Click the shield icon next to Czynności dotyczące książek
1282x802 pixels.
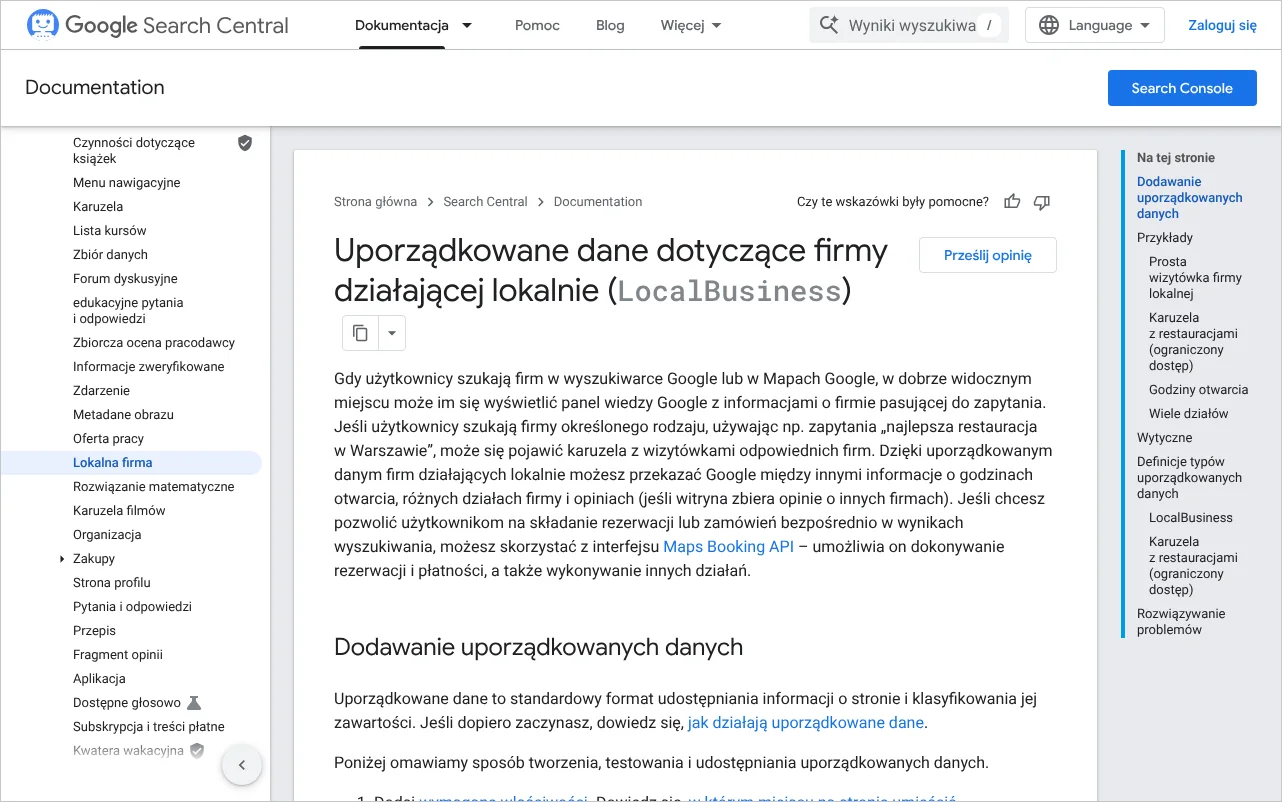tap(245, 143)
